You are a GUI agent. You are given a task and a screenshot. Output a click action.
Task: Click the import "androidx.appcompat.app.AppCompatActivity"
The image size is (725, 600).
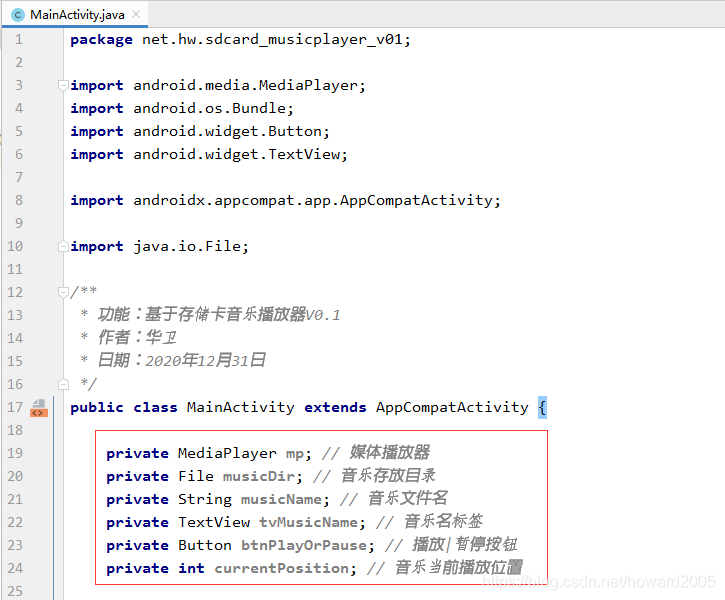313,201
